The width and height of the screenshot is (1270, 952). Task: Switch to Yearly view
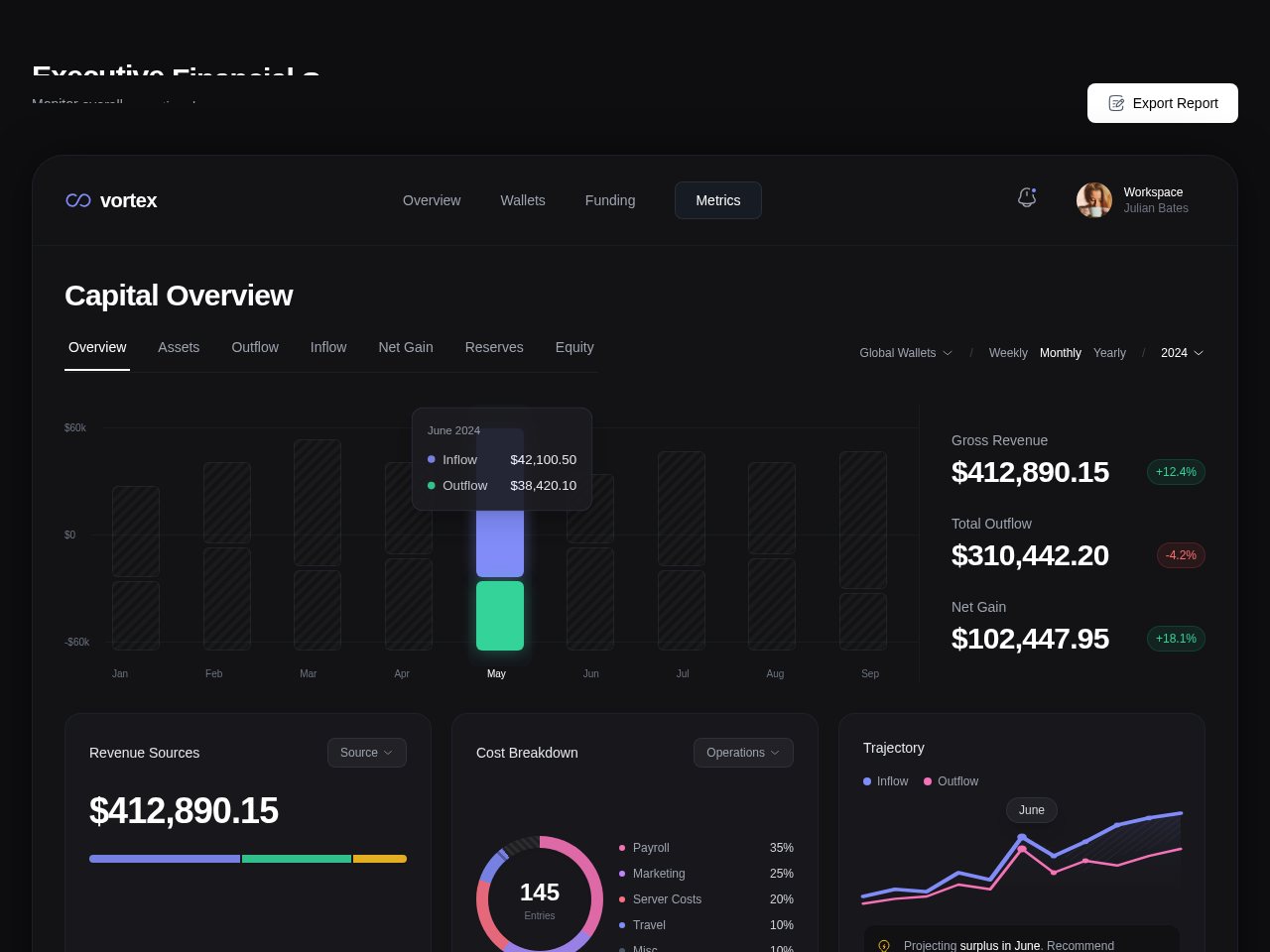[x=1109, y=353]
